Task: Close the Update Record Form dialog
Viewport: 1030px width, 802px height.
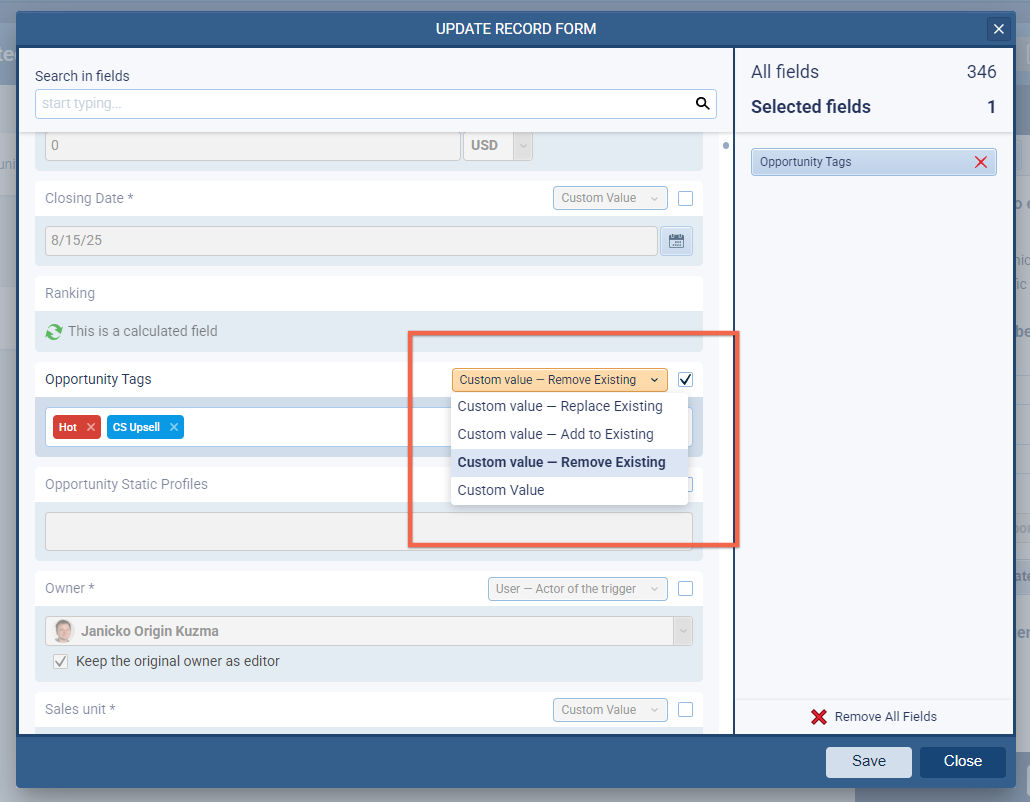Action: tap(998, 29)
